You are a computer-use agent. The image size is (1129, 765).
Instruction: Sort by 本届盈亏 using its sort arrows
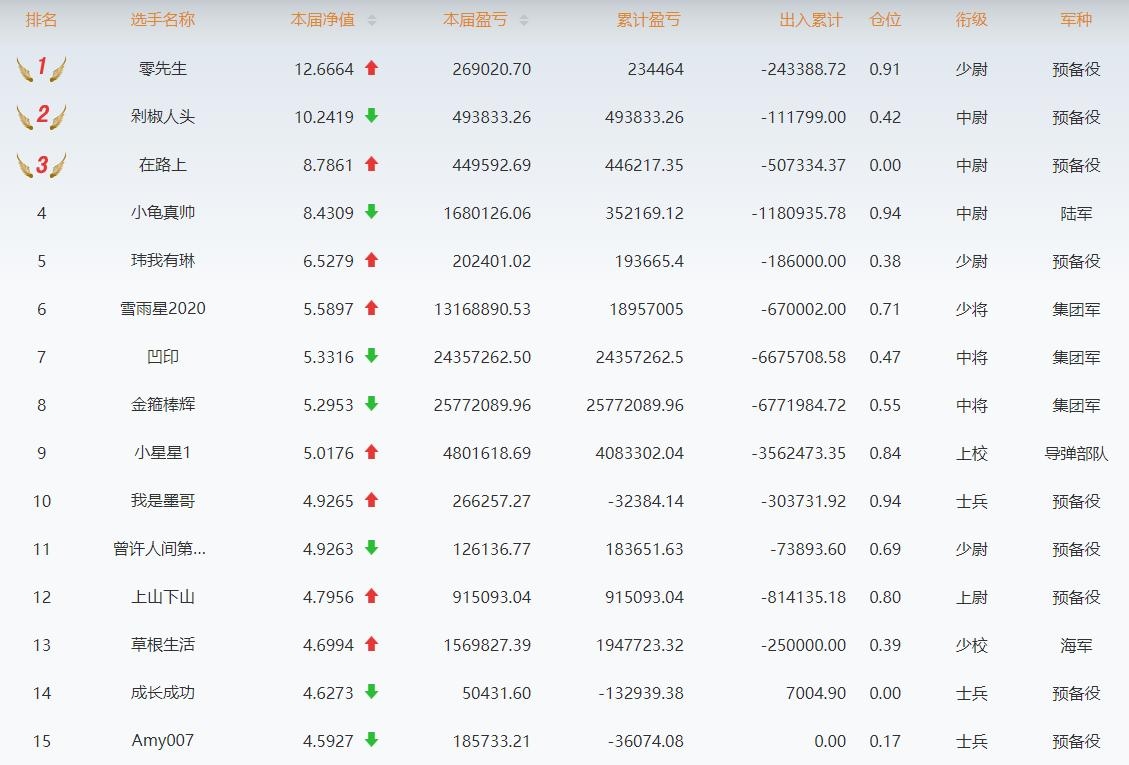point(524,20)
